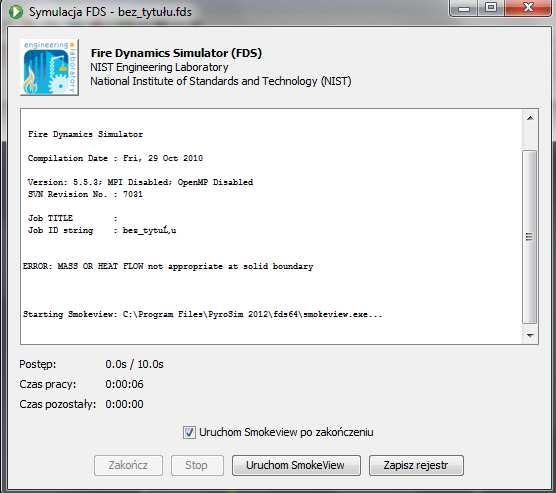Image resolution: width=556 pixels, height=493 pixels.
Task: Click 'NIST Engineering Laboratory' subtitle text
Action: (159, 67)
